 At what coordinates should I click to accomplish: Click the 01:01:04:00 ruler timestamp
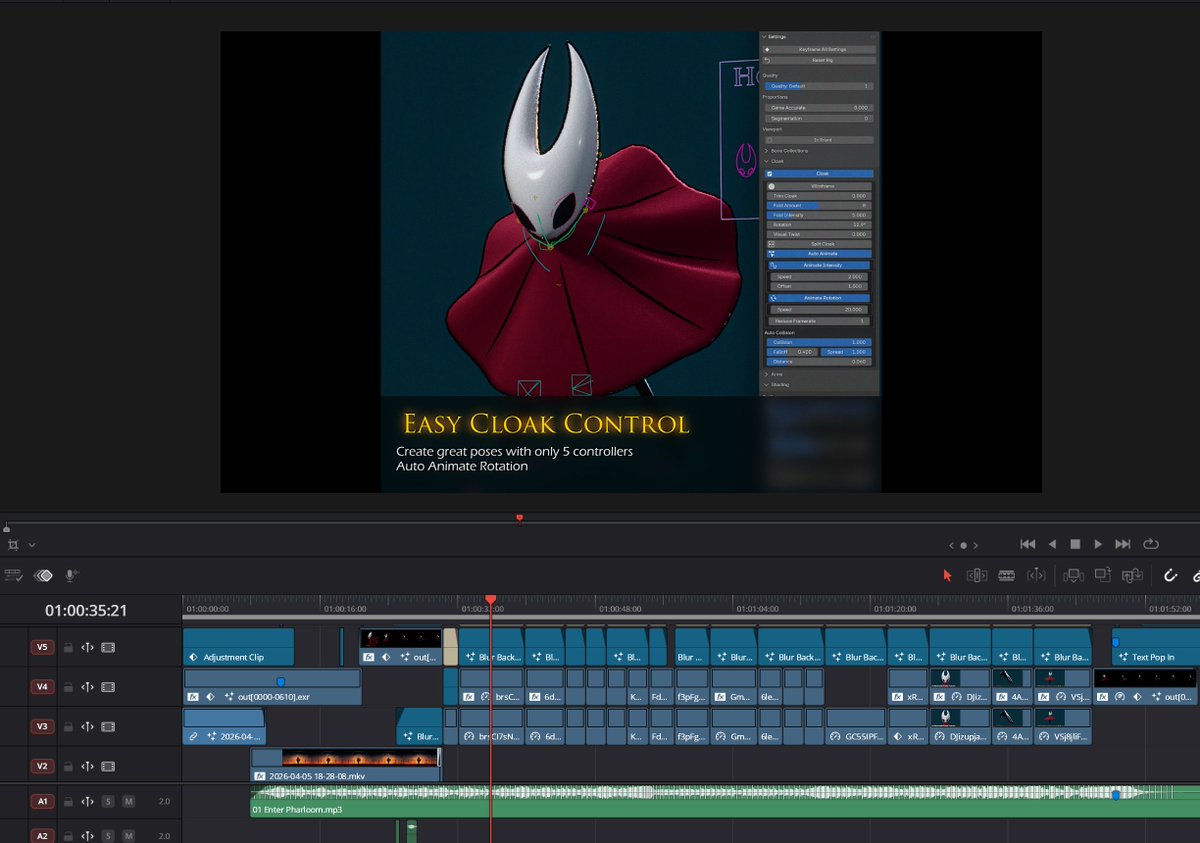tap(759, 607)
